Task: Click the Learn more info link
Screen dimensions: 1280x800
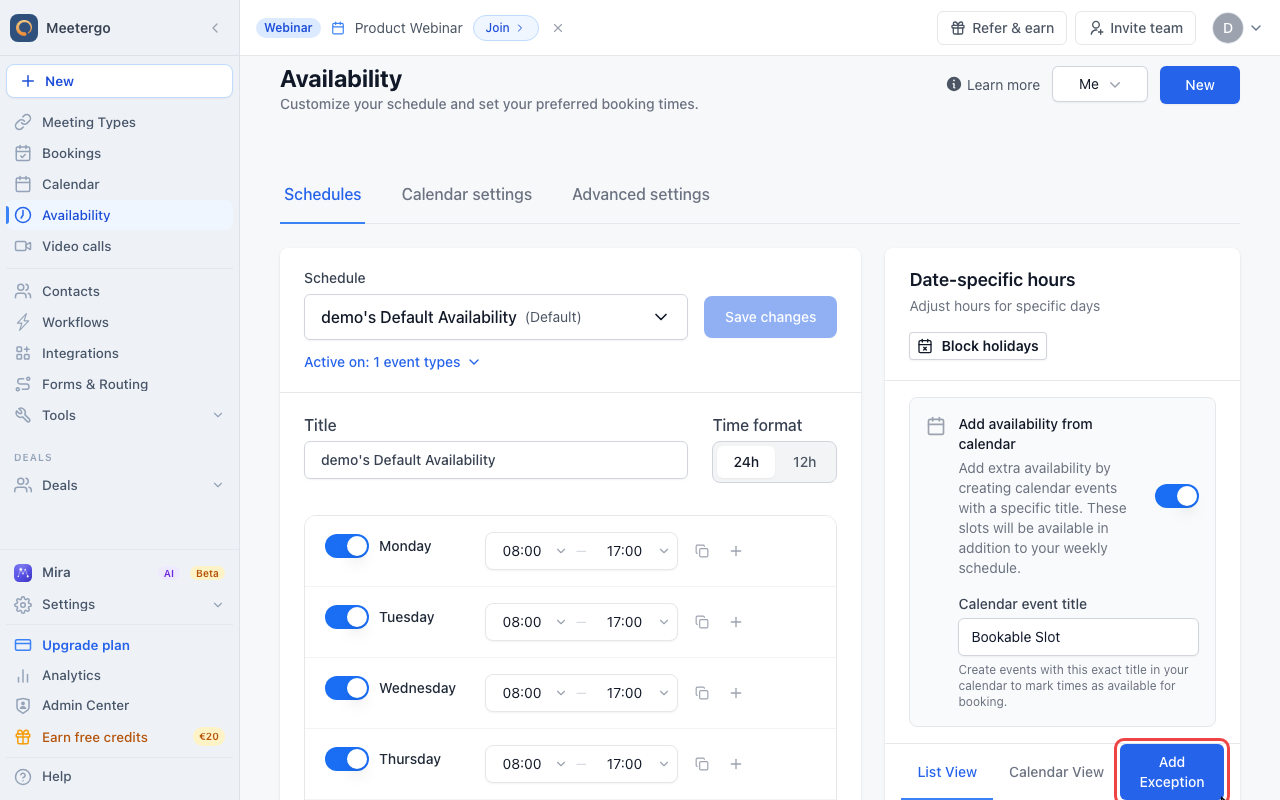Action: (993, 85)
